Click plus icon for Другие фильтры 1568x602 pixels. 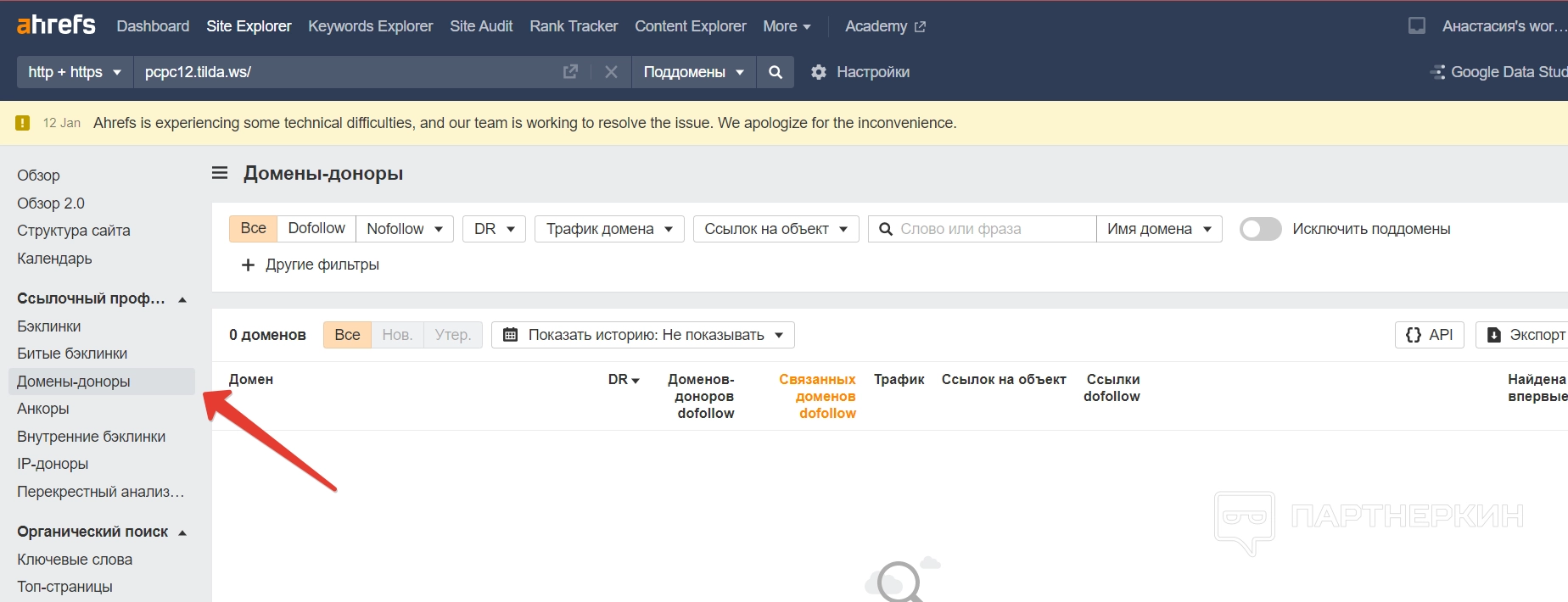(x=248, y=265)
